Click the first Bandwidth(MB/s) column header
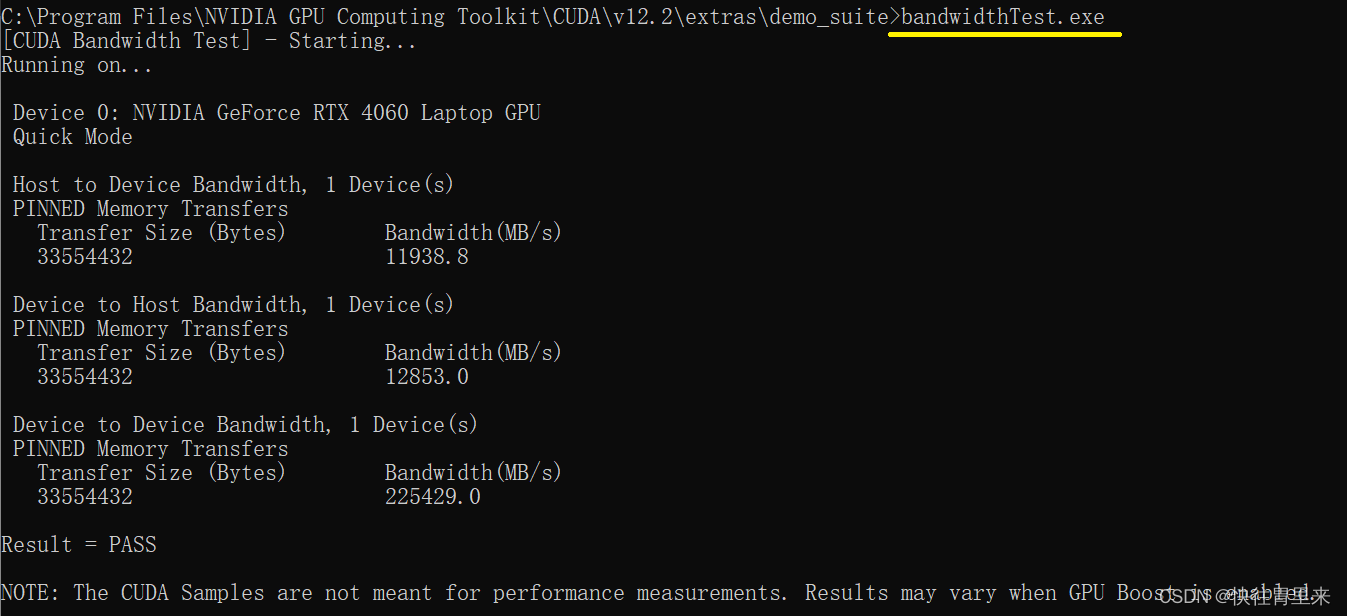The width and height of the screenshot is (1347, 616). 473,233
